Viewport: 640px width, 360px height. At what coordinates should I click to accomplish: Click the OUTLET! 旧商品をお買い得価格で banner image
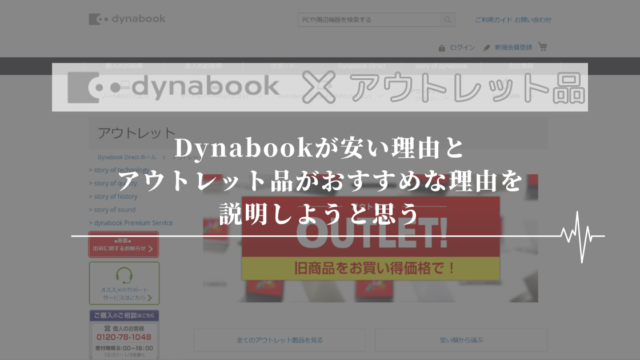pyautogui.click(x=371, y=238)
